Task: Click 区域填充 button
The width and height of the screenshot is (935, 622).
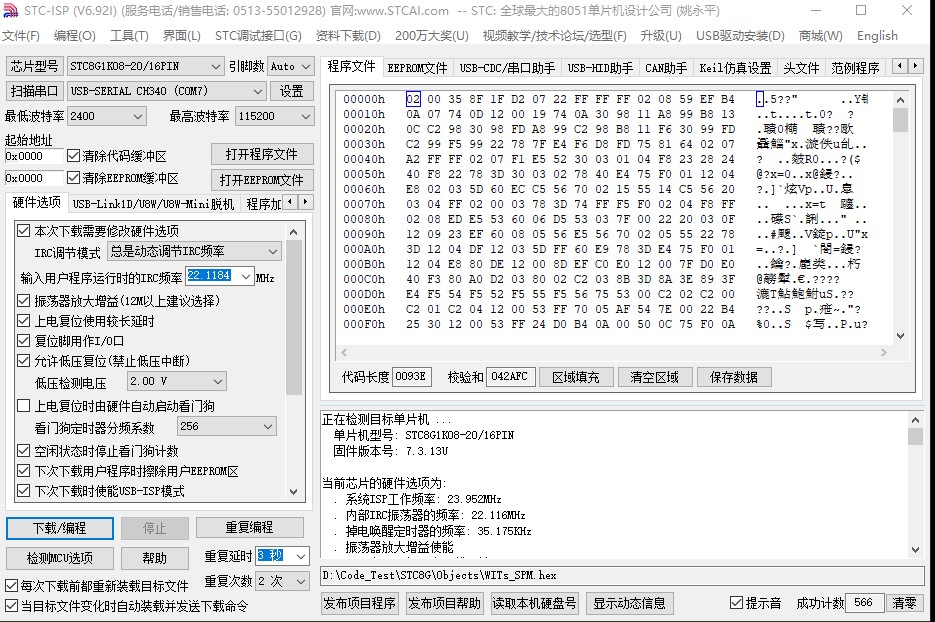Action: click(x=575, y=377)
